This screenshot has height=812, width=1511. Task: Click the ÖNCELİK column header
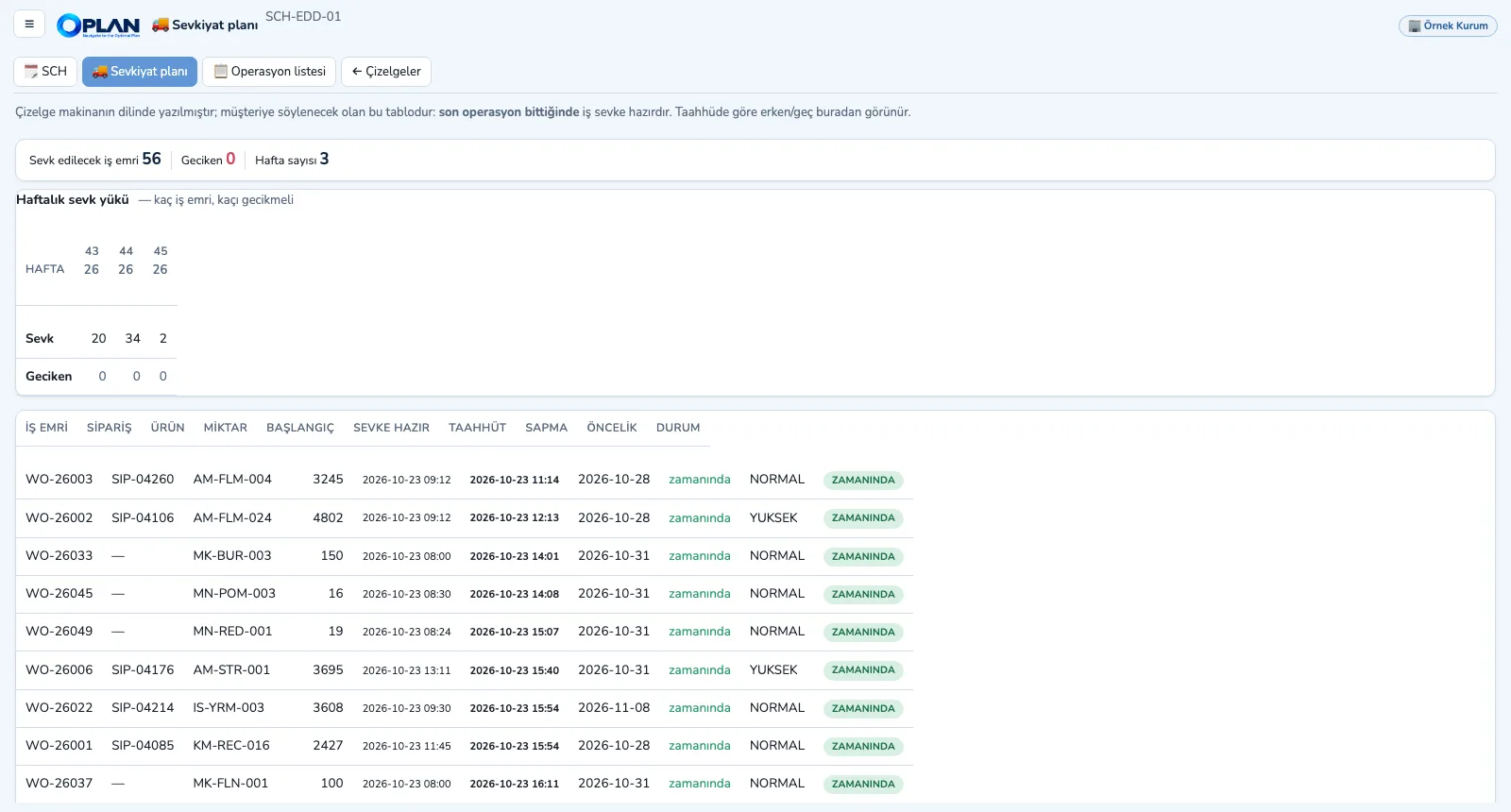[x=612, y=428]
